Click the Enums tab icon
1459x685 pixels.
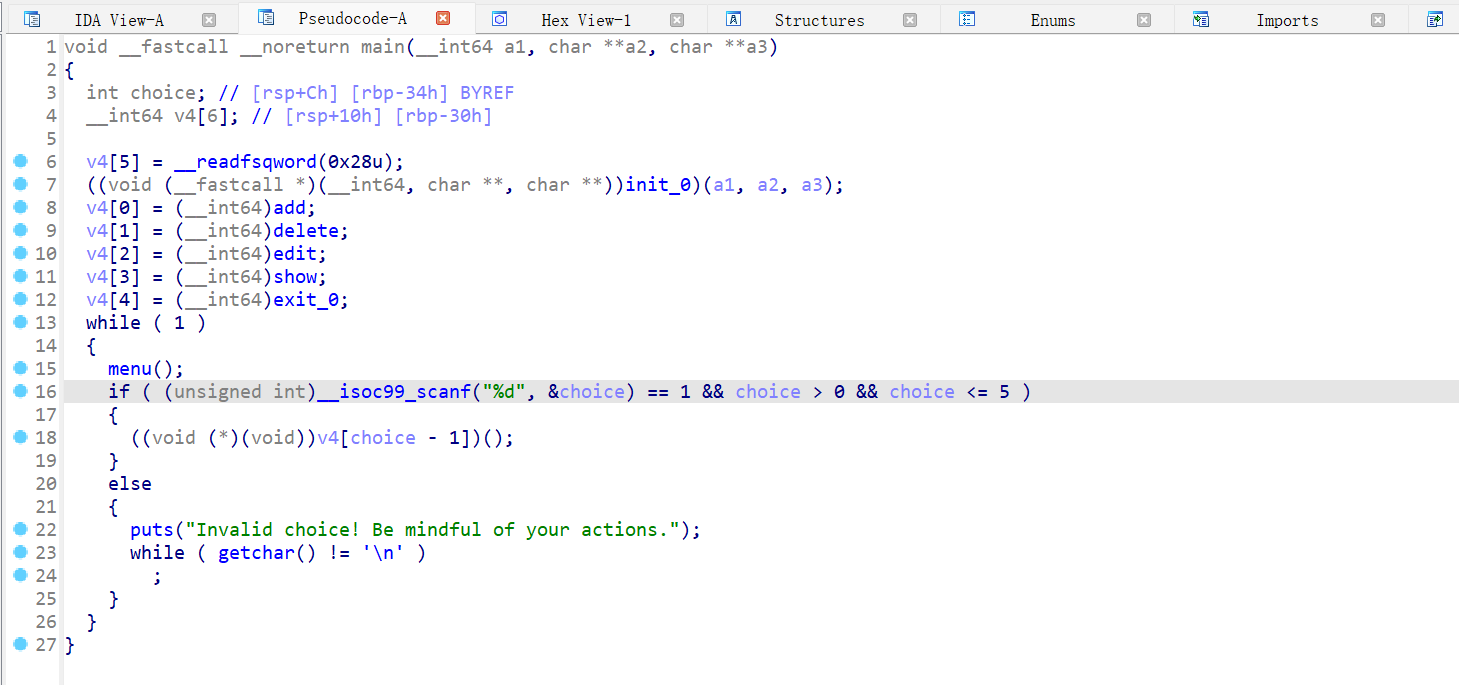click(967, 19)
